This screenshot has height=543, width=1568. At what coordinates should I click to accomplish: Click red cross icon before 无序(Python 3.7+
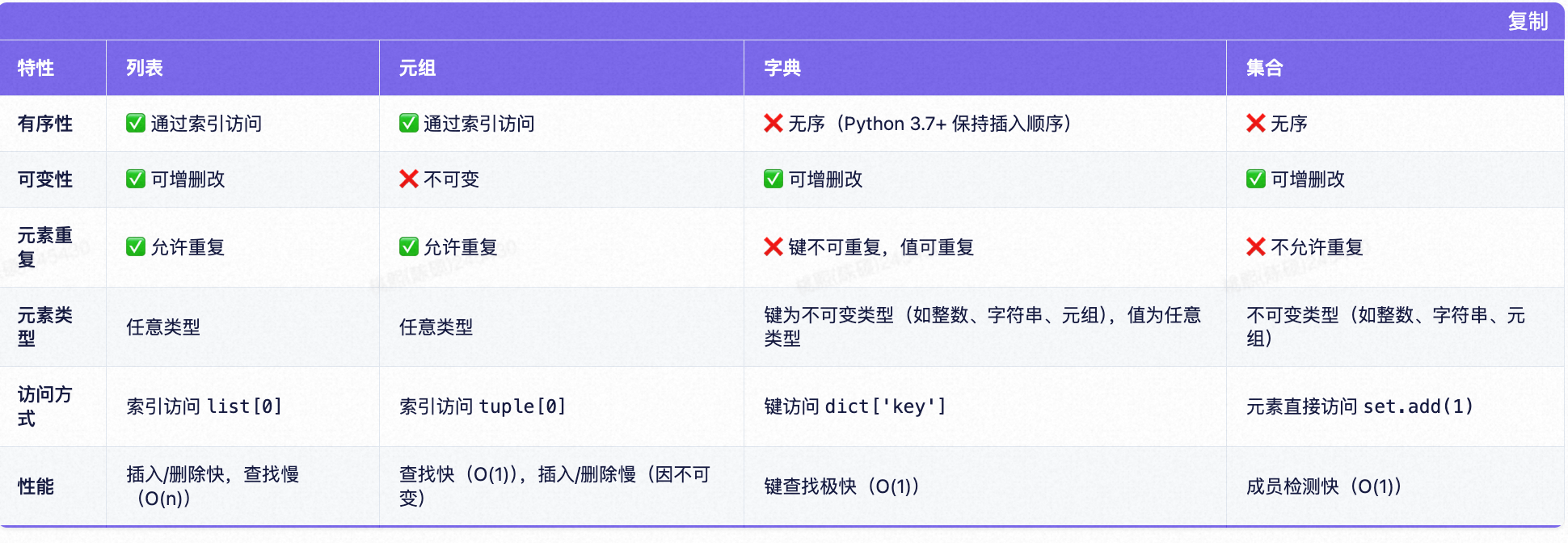(773, 124)
